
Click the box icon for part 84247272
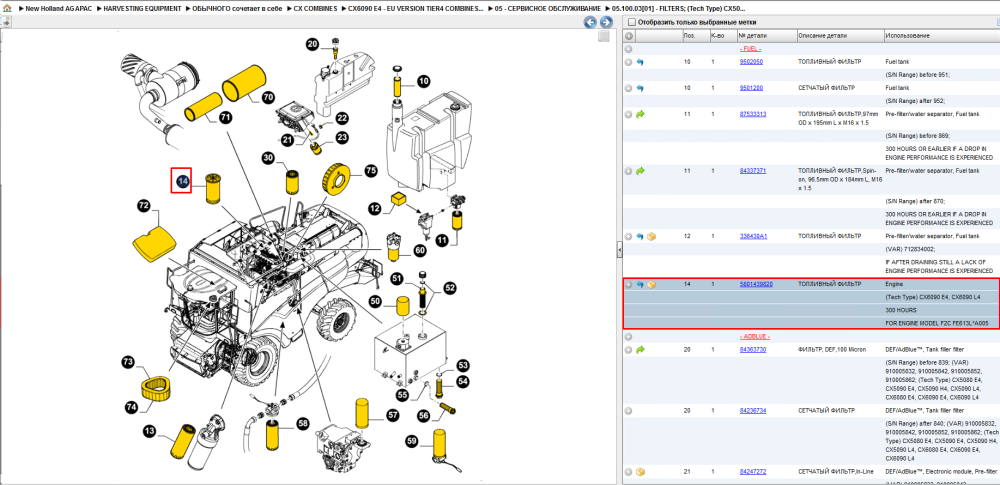(640, 472)
